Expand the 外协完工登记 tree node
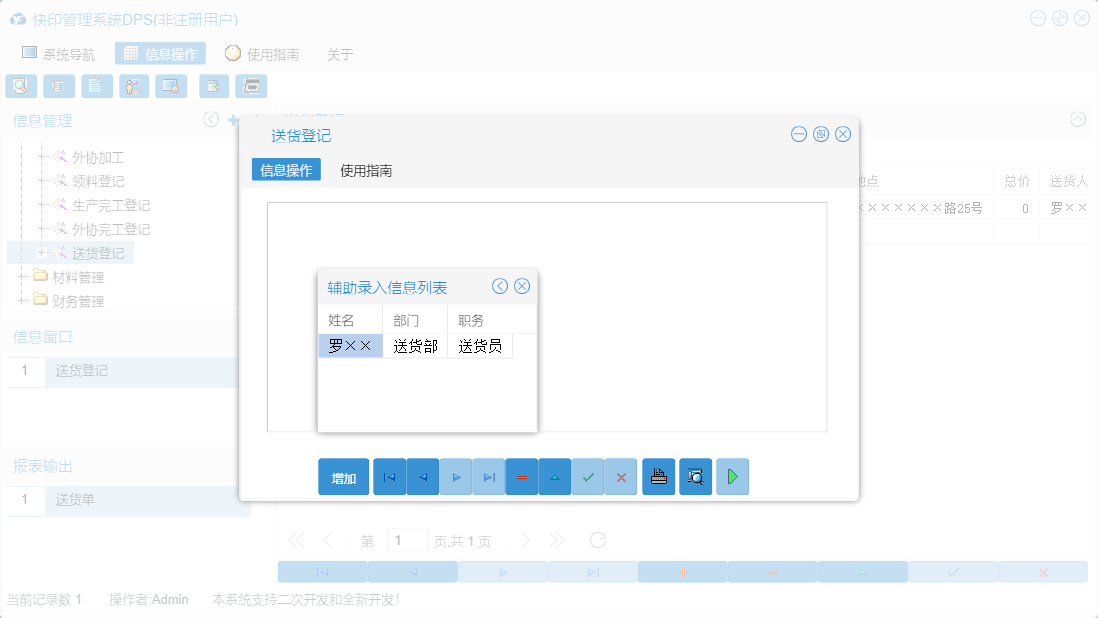Image resolution: width=1098 pixels, height=618 pixels. coord(41,229)
